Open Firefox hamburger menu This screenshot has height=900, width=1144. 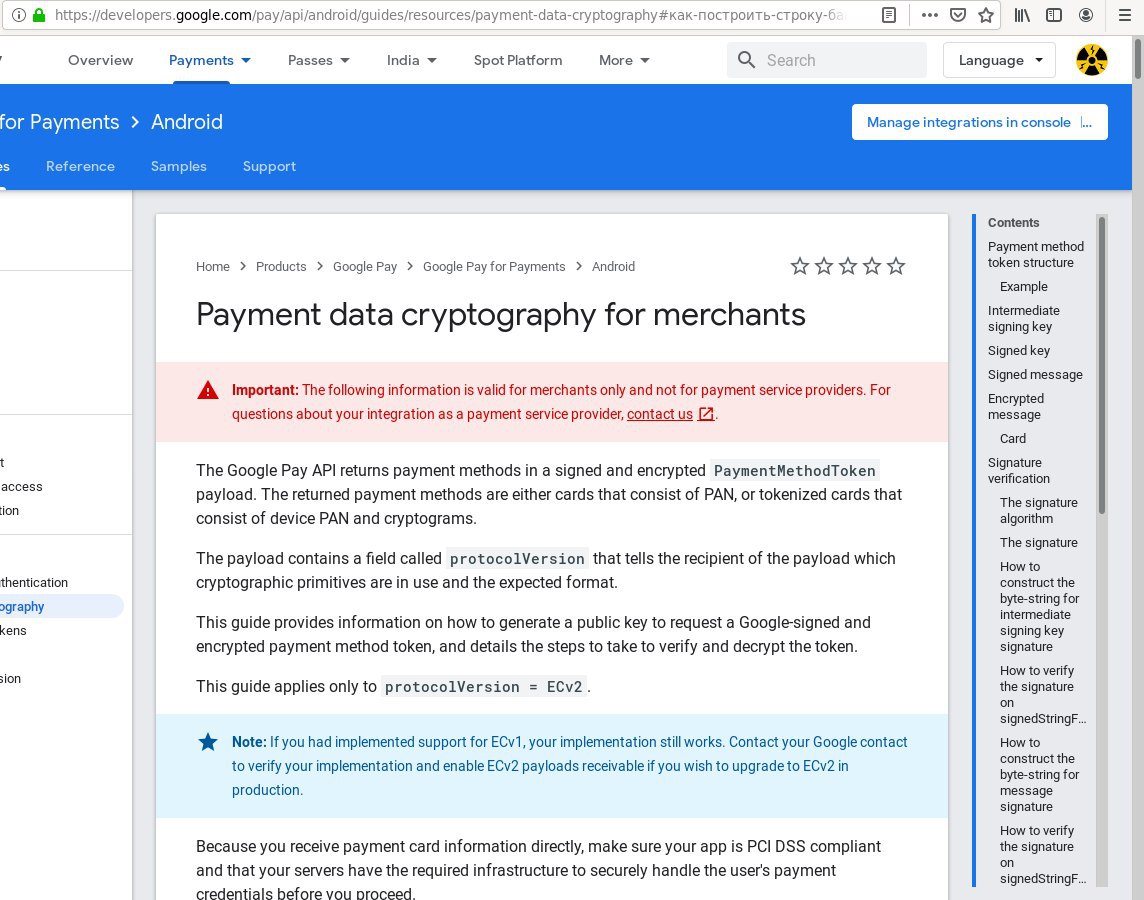(1125, 15)
